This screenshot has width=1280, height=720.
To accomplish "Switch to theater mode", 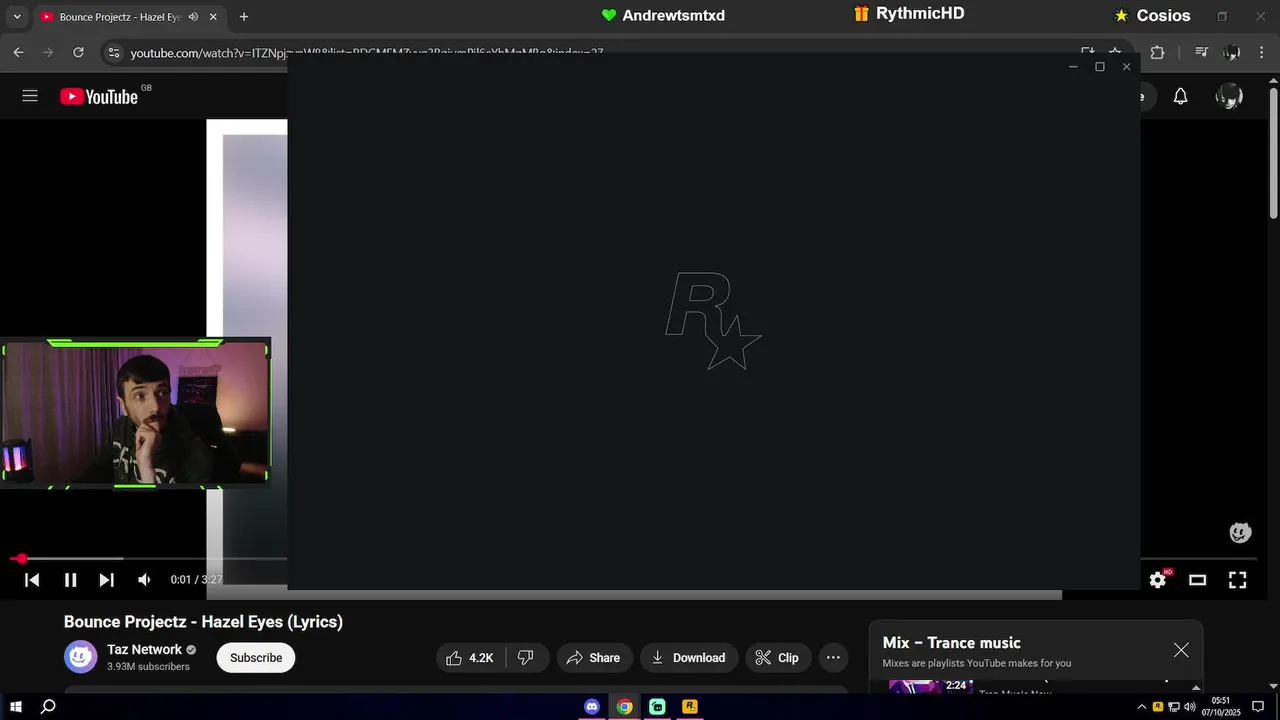I will (1197, 580).
